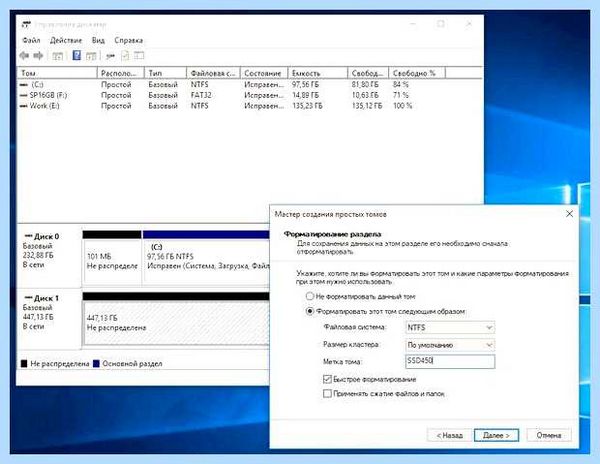Click the blue Help question-mark toolbar icon
Image resolution: width=600 pixels, height=464 pixels.
click(77, 55)
